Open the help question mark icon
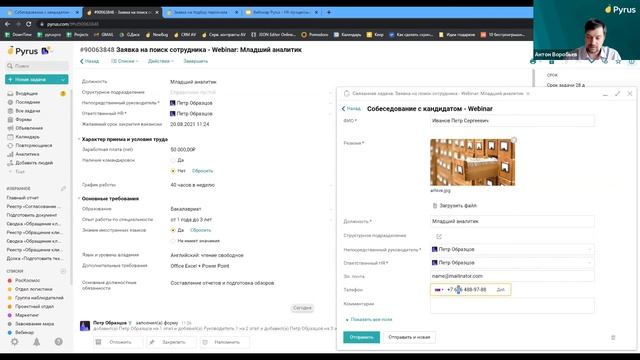Viewport: 640px width, 360px height. [x=58, y=342]
